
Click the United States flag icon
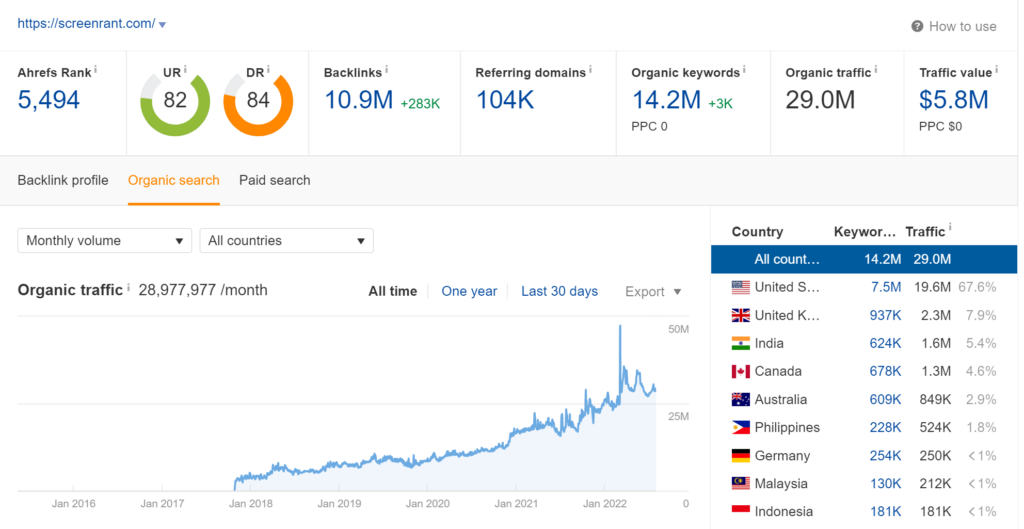(x=741, y=287)
